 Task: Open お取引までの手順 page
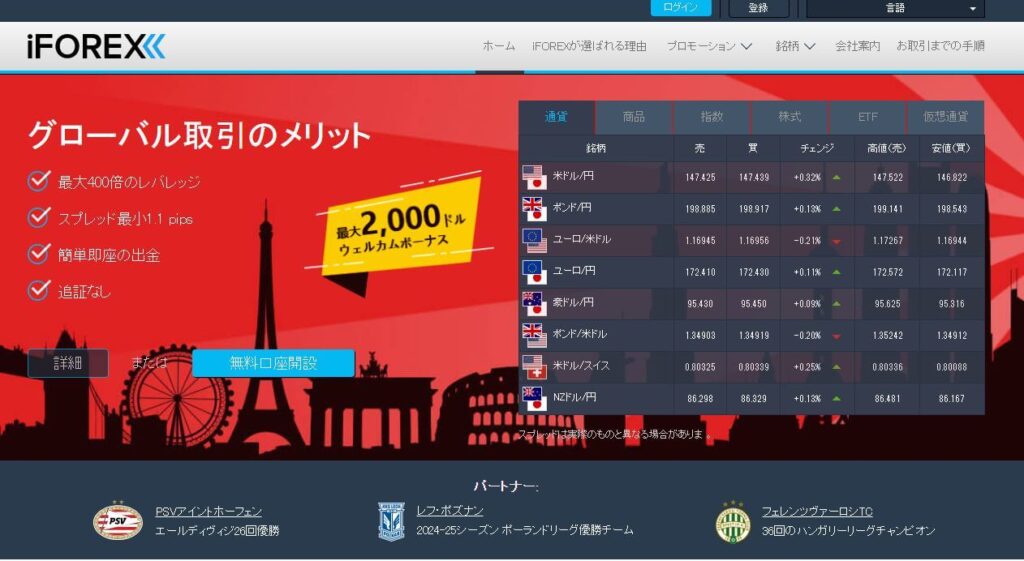tap(940, 46)
